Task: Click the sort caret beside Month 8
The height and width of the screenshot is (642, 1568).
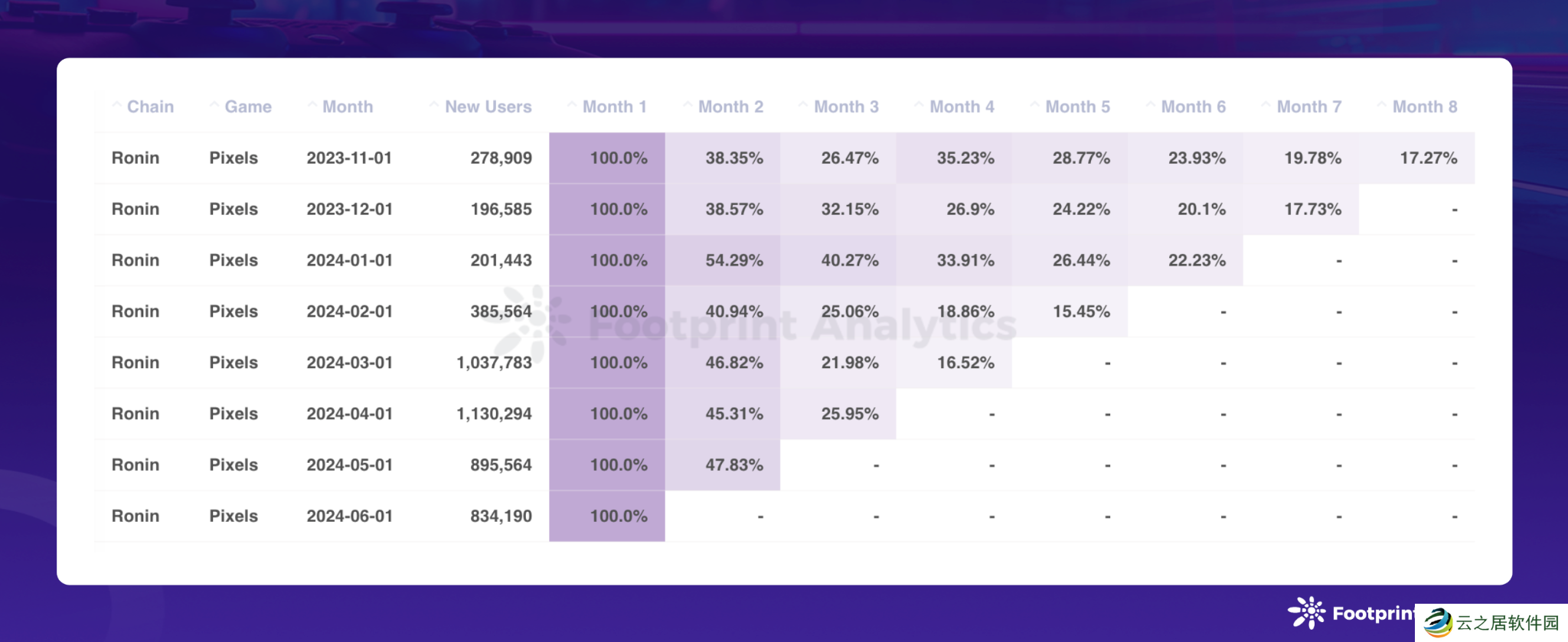Action: (1381, 105)
